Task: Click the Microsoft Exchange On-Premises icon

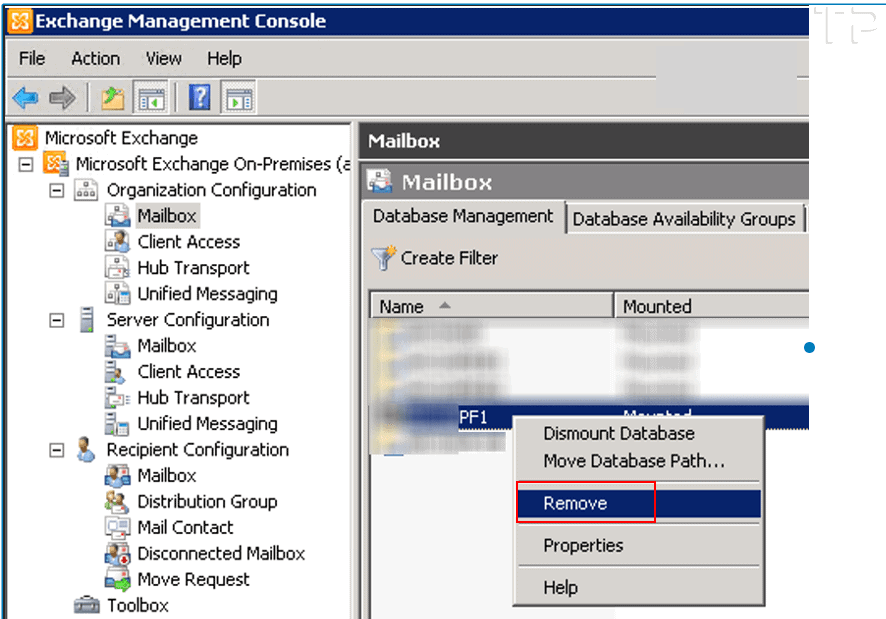Action: tap(55, 164)
